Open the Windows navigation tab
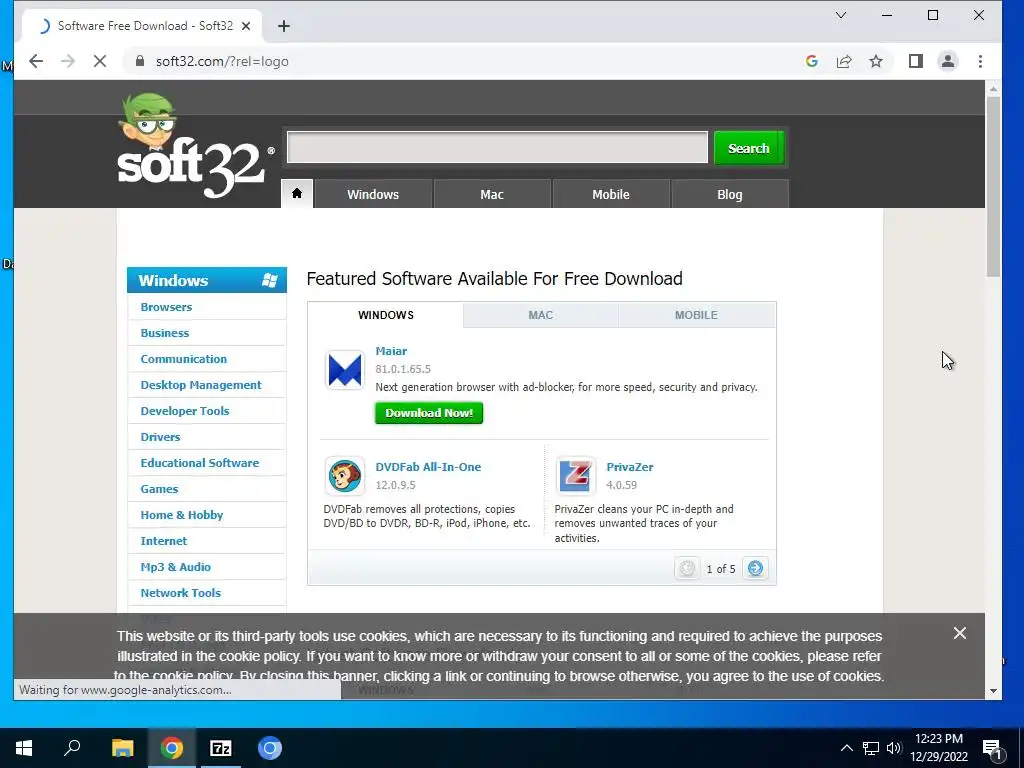1024x768 pixels. click(x=373, y=194)
